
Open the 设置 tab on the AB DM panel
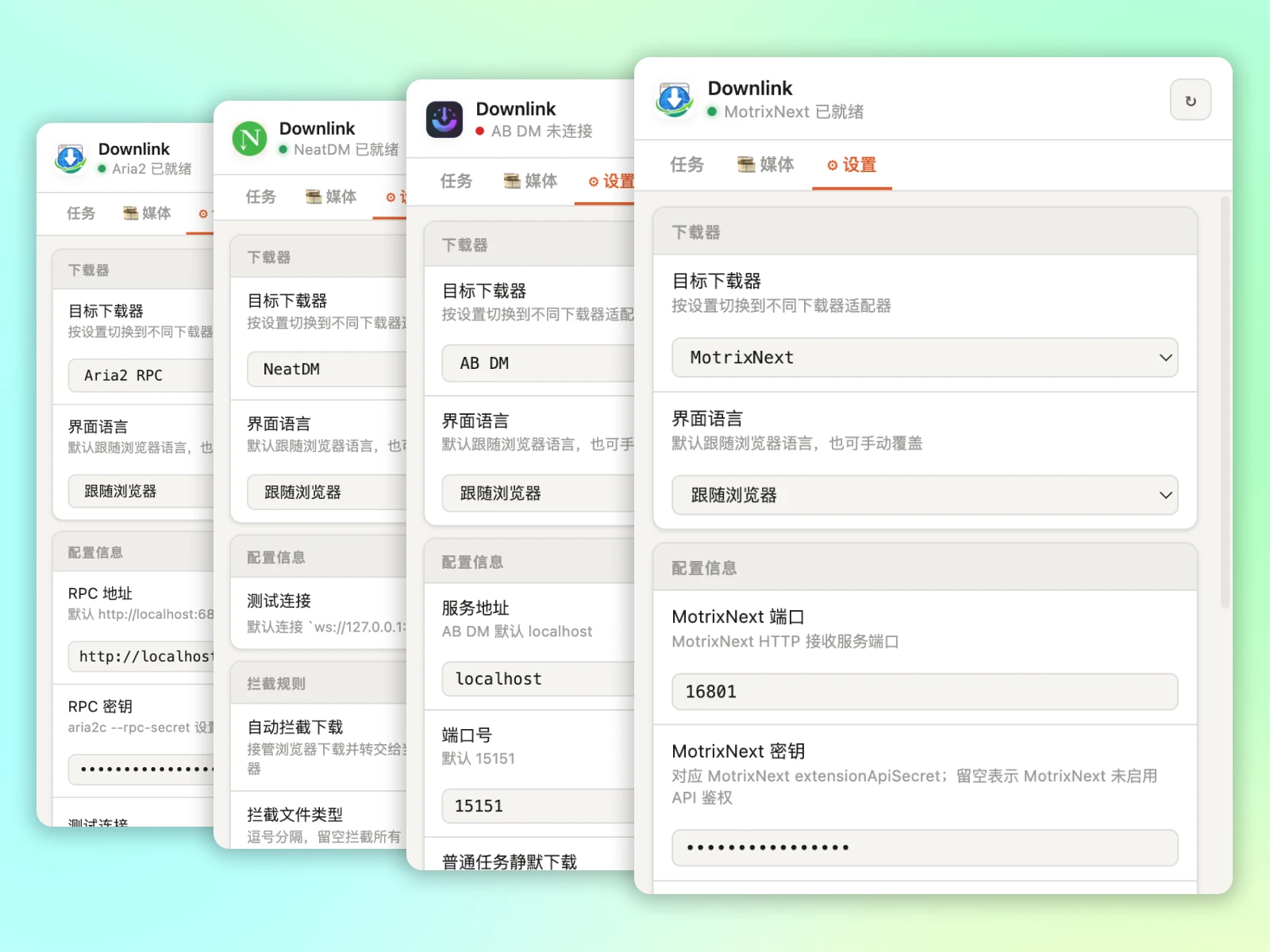click(612, 181)
